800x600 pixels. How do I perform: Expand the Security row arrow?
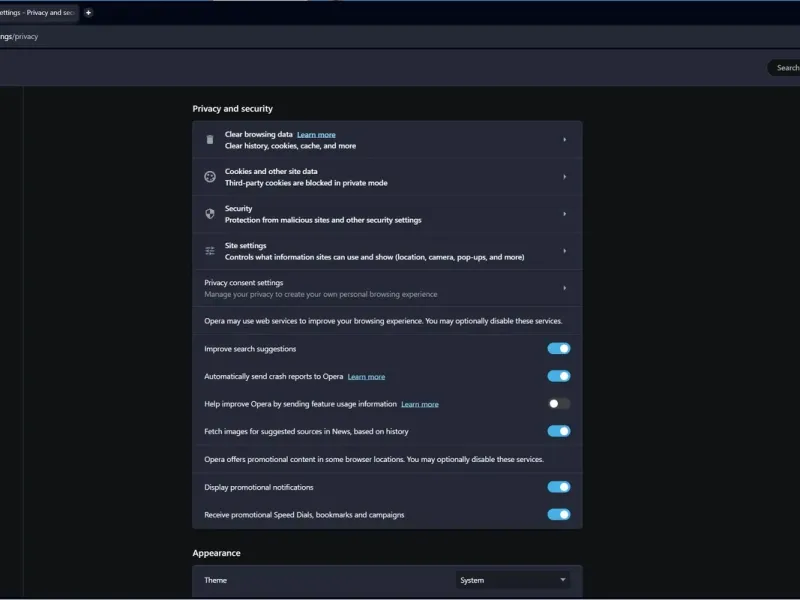click(x=564, y=214)
